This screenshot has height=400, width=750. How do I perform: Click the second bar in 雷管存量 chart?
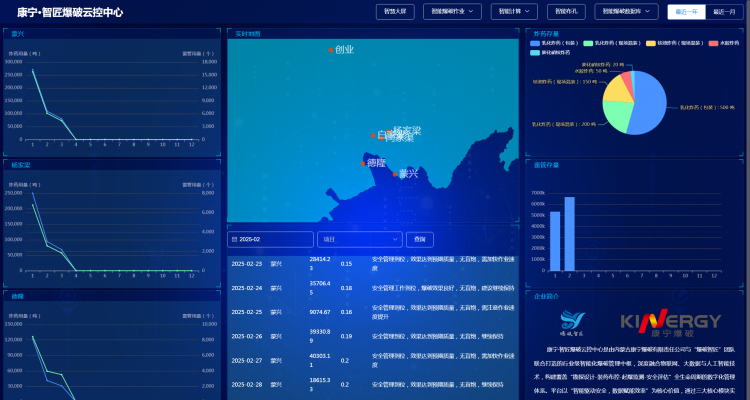point(570,233)
